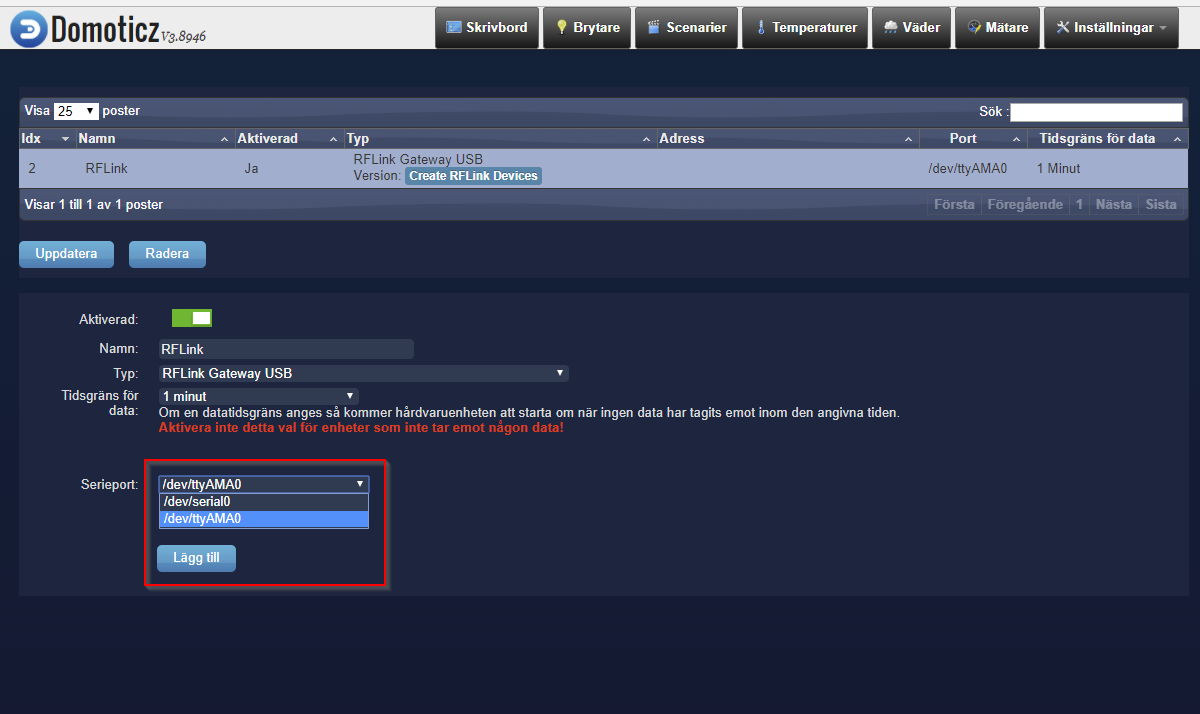The height and width of the screenshot is (714, 1200).
Task: Click the Ja cell in Aktiverad column
Action: 251,169
